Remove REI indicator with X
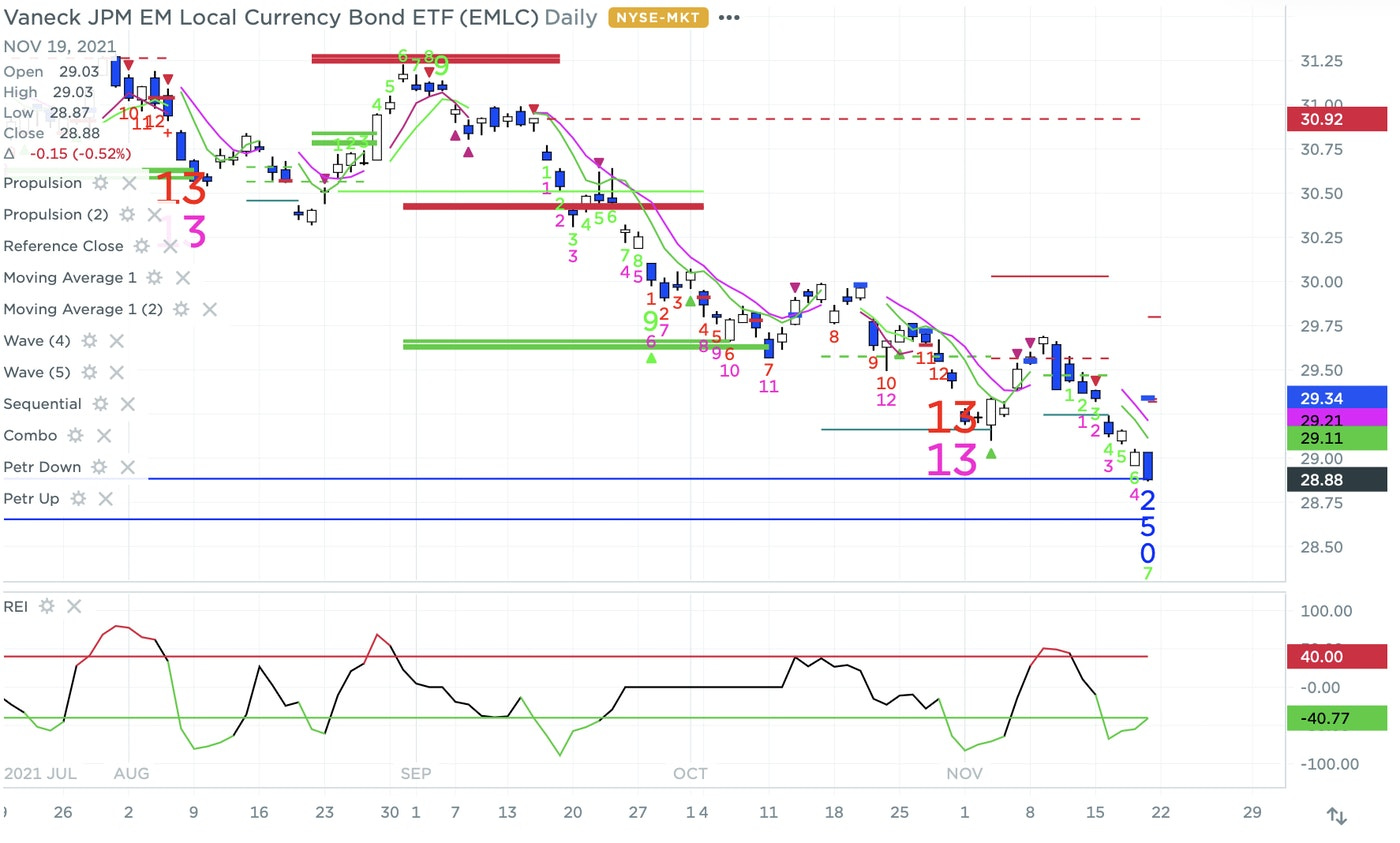The image size is (1400, 843). tap(74, 606)
